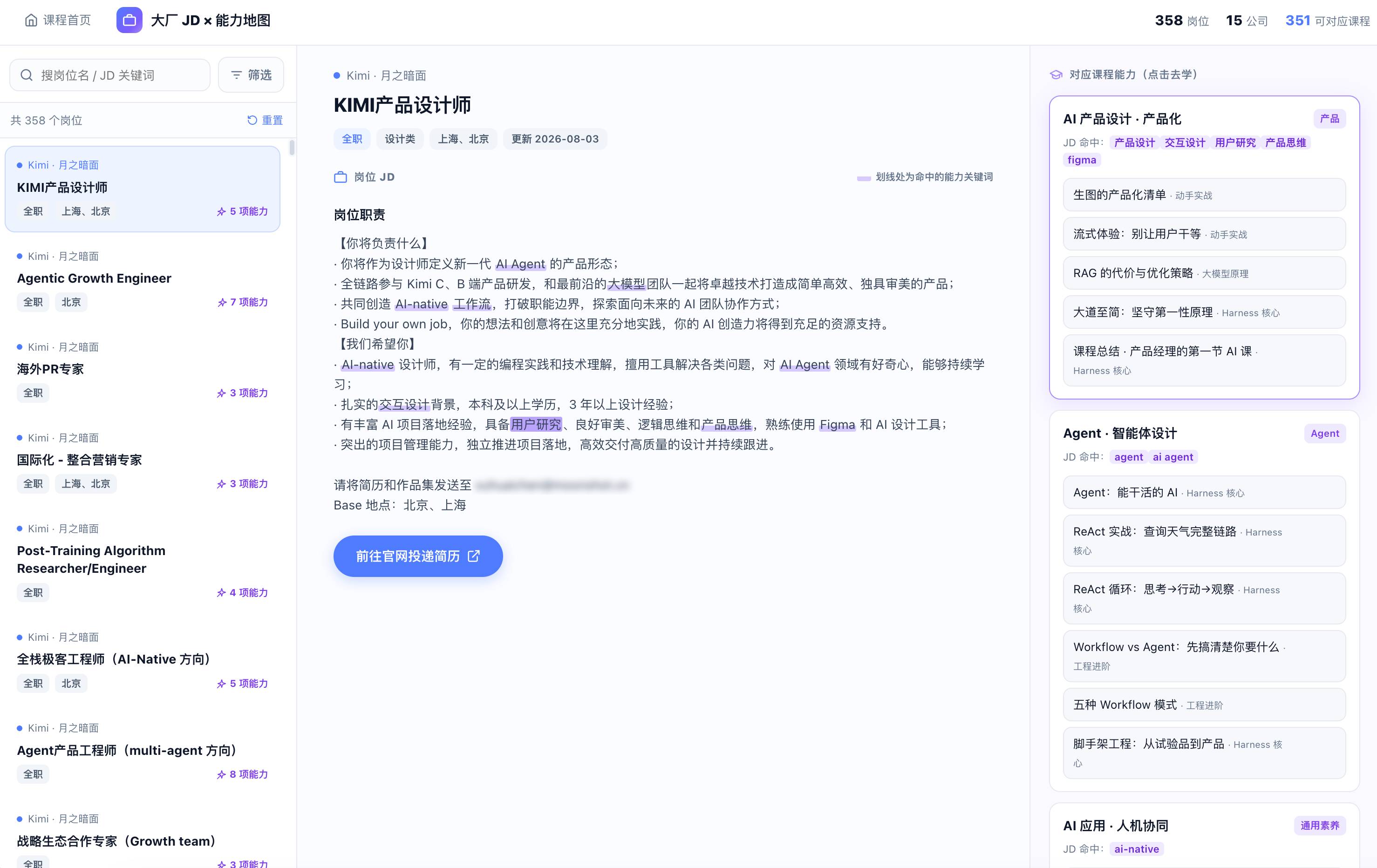Click the ai-native keyword chip

click(1136, 849)
